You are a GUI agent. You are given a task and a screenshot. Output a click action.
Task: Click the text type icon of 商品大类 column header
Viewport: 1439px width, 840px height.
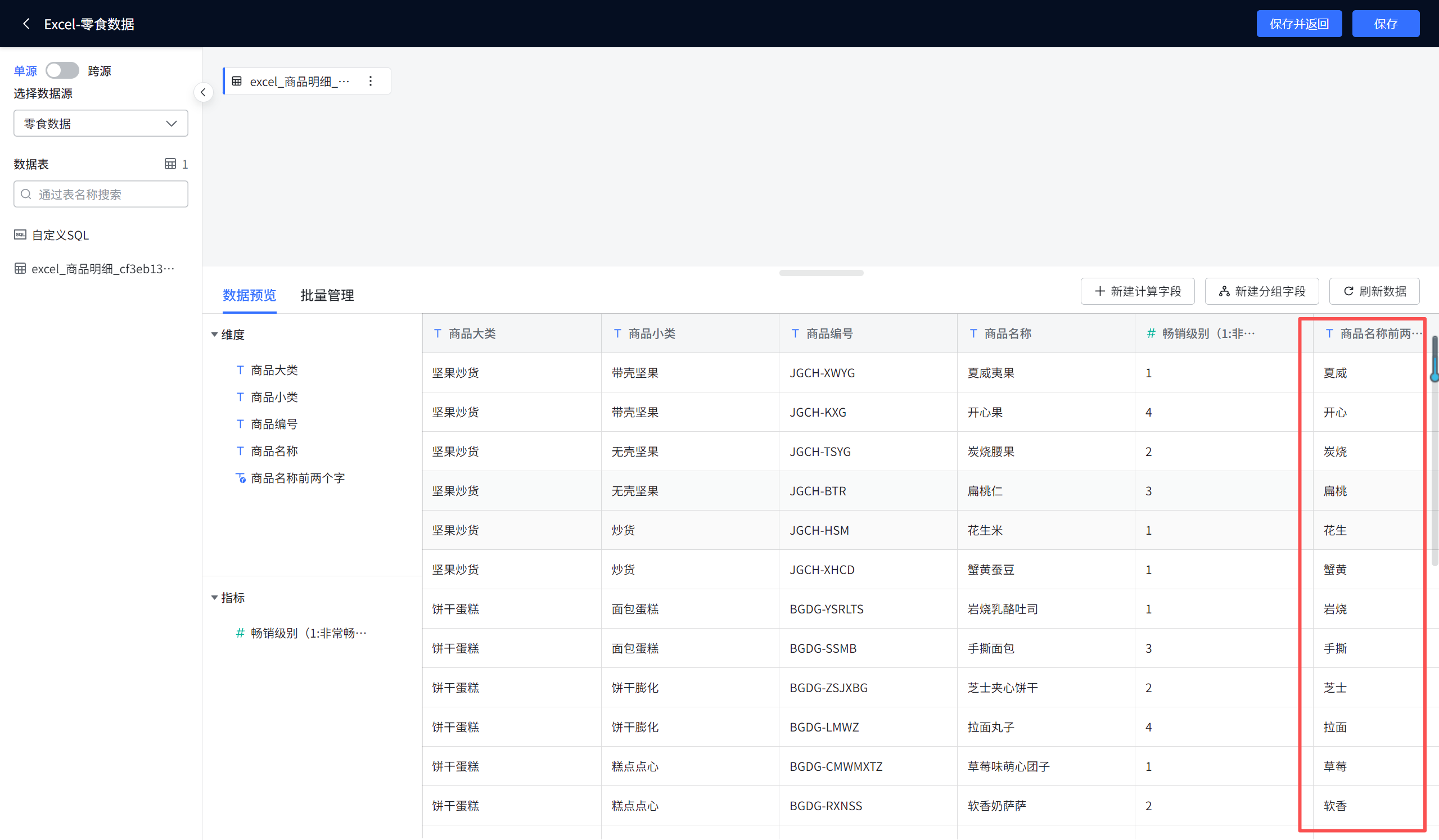(x=437, y=333)
